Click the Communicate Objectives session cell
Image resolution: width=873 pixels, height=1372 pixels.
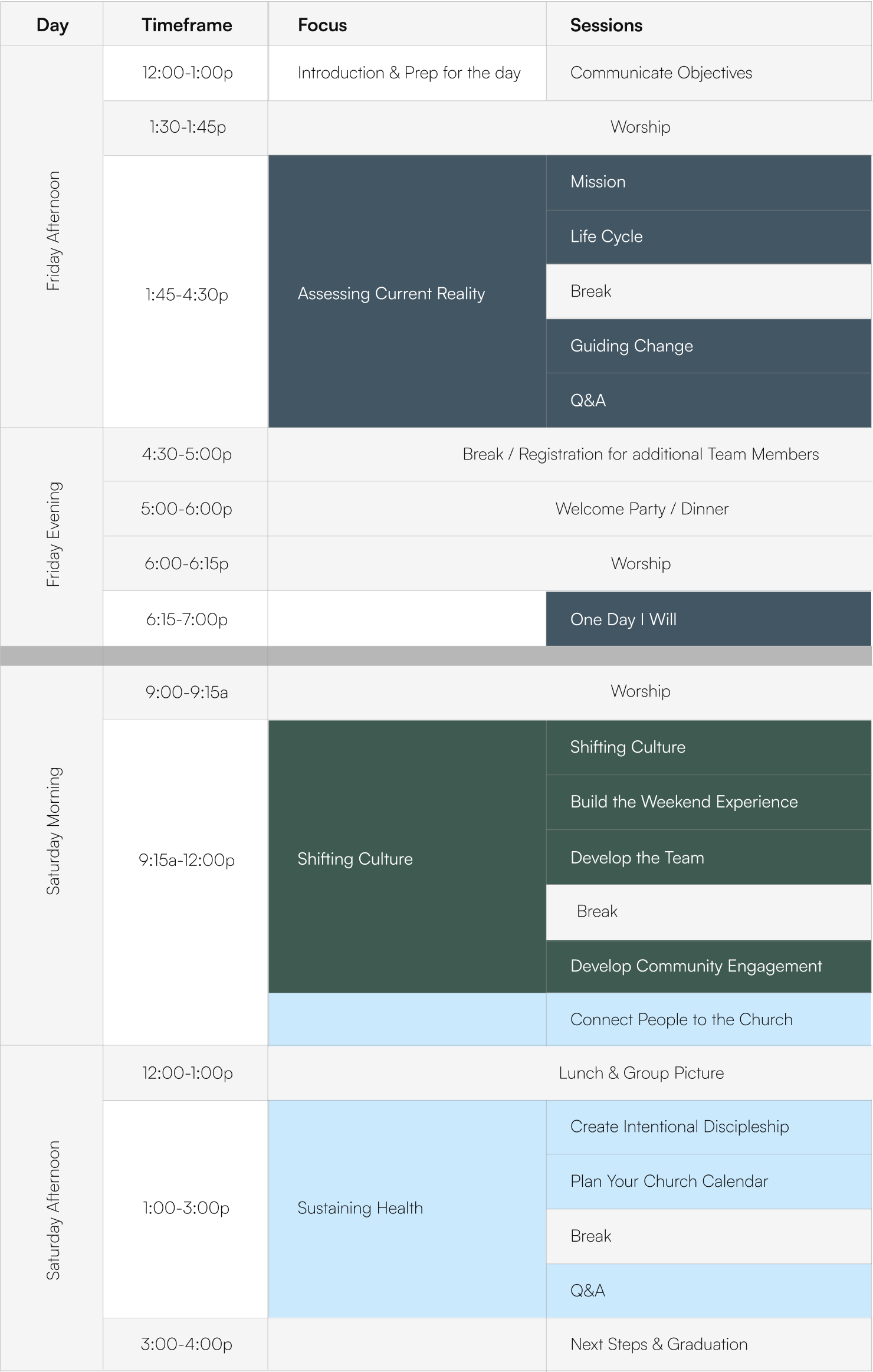pyautogui.click(x=709, y=73)
